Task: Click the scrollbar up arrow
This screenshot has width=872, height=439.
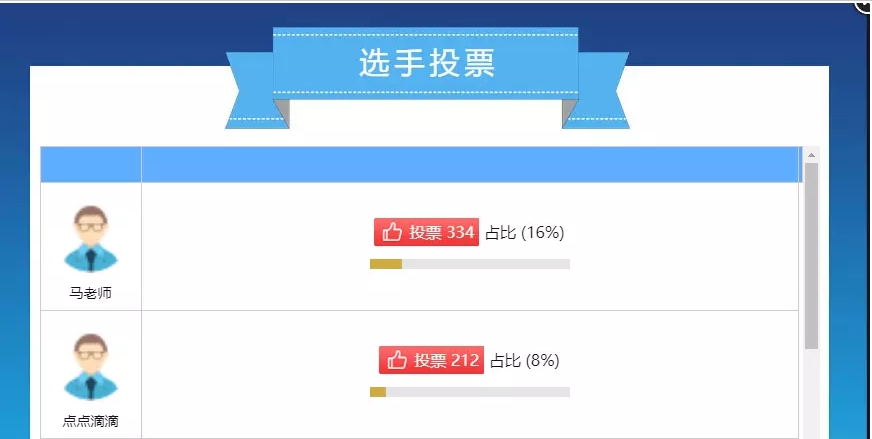Action: (x=811, y=155)
